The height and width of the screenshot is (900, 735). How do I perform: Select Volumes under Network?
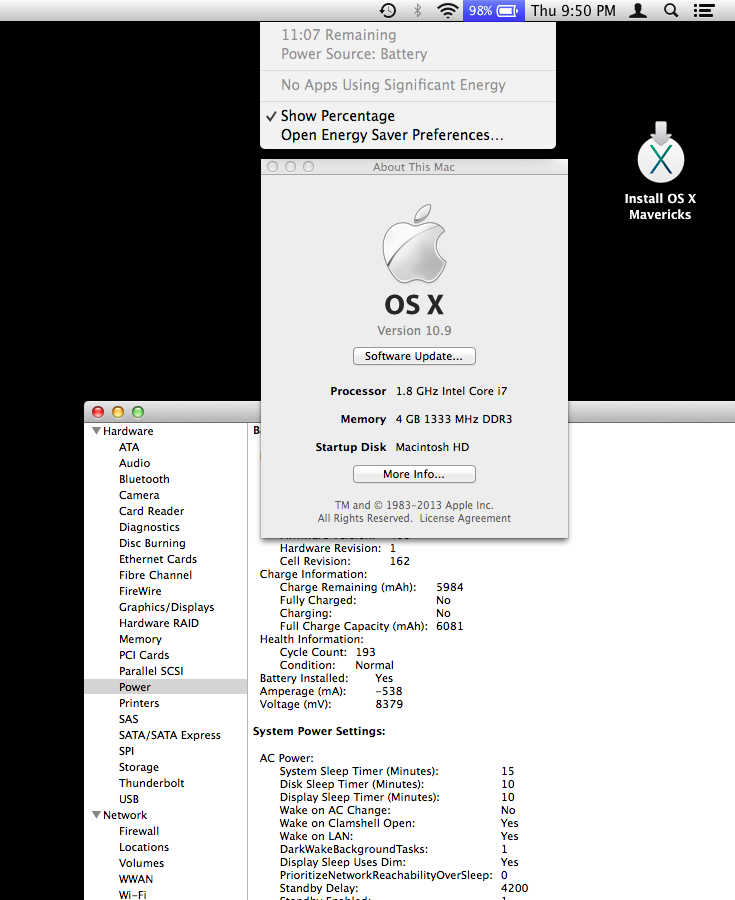141,863
